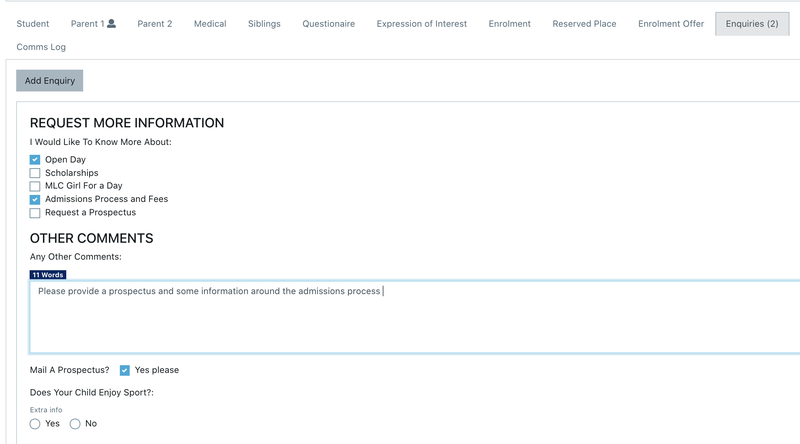The width and height of the screenshot is (800, 444).
Task: Go to the Siblings tab
Action: (x=264, y=24)
